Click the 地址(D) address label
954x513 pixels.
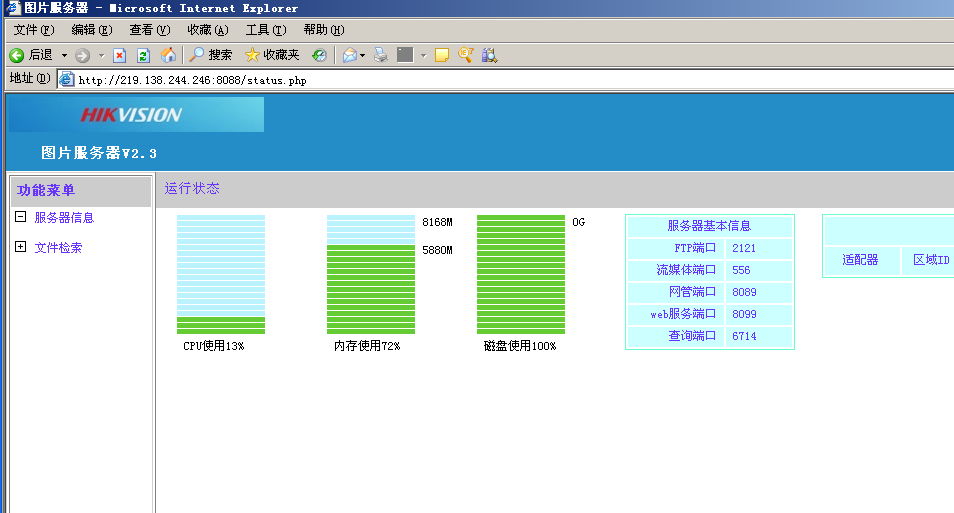[x=30, y=79]
